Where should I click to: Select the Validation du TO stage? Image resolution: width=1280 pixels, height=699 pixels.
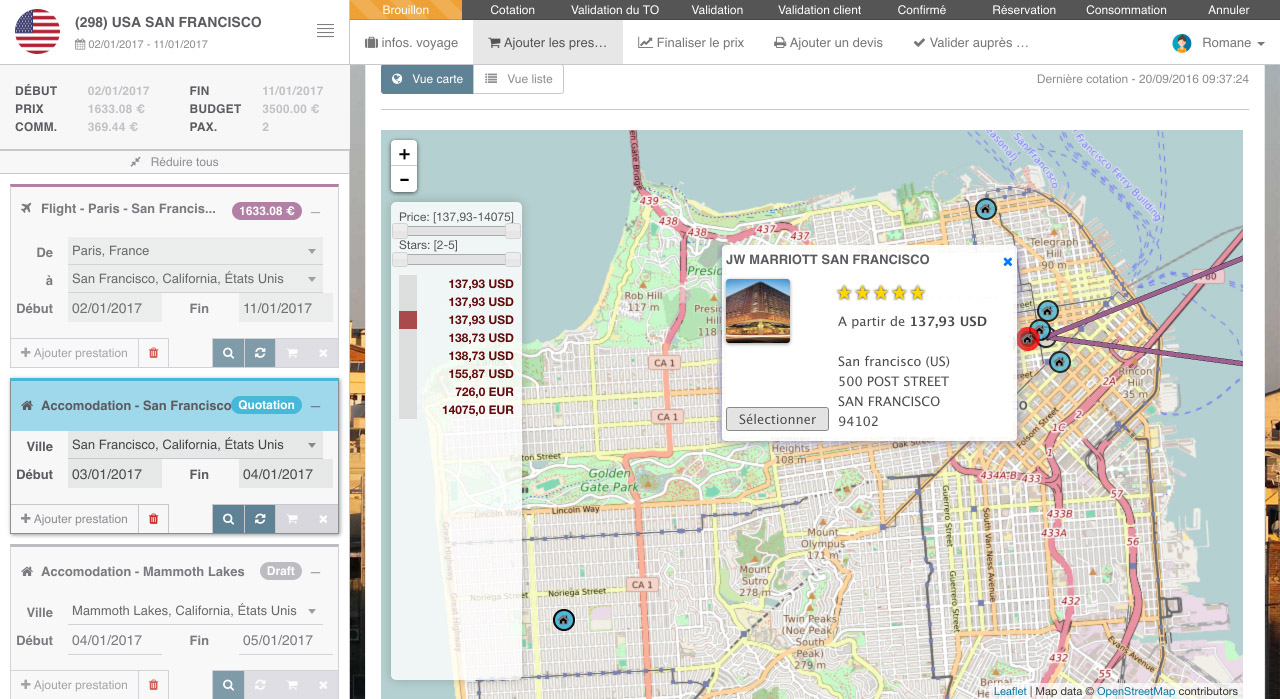tap(615, 10)
